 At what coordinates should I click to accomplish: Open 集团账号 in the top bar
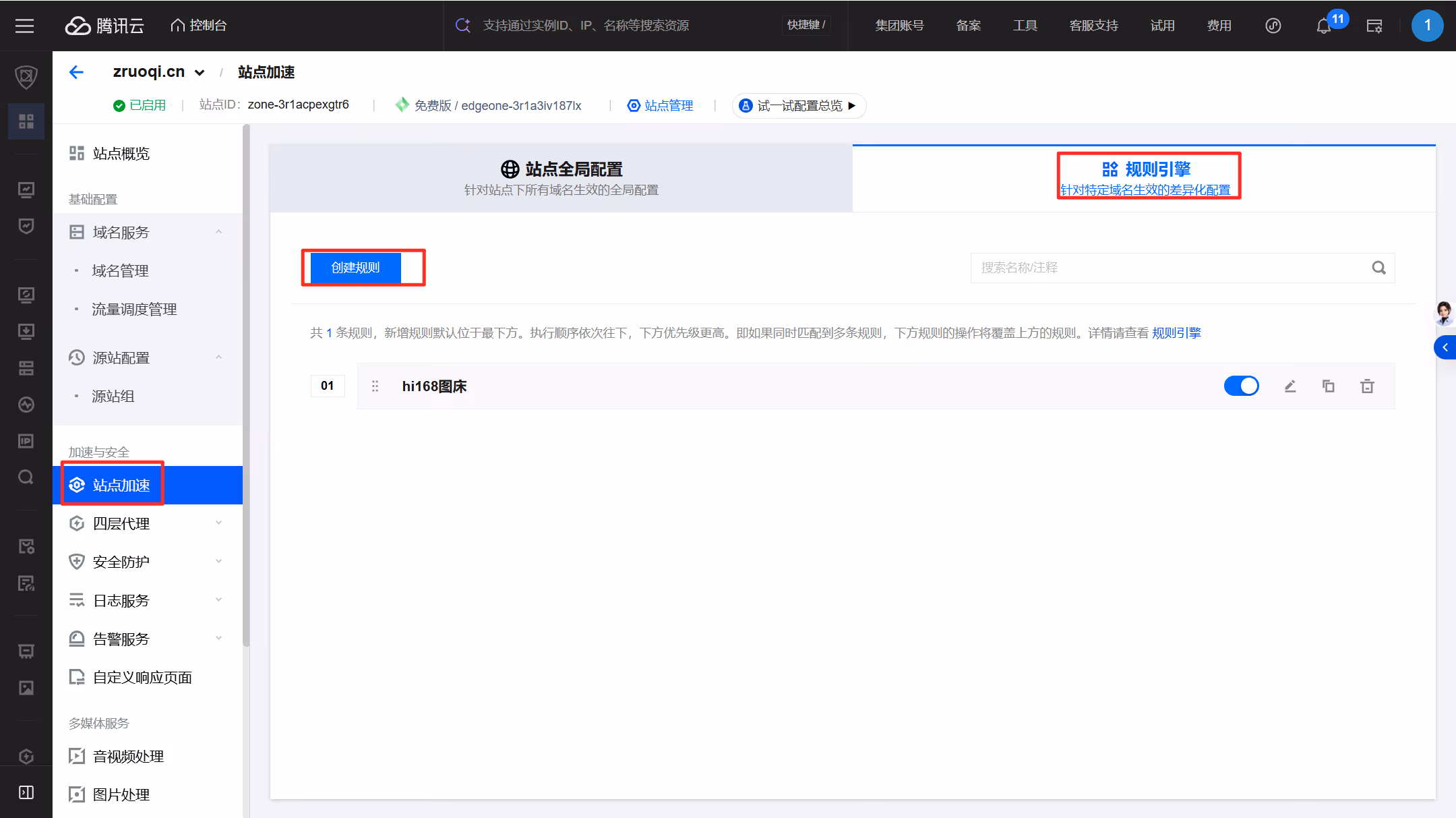coord(899,26)
